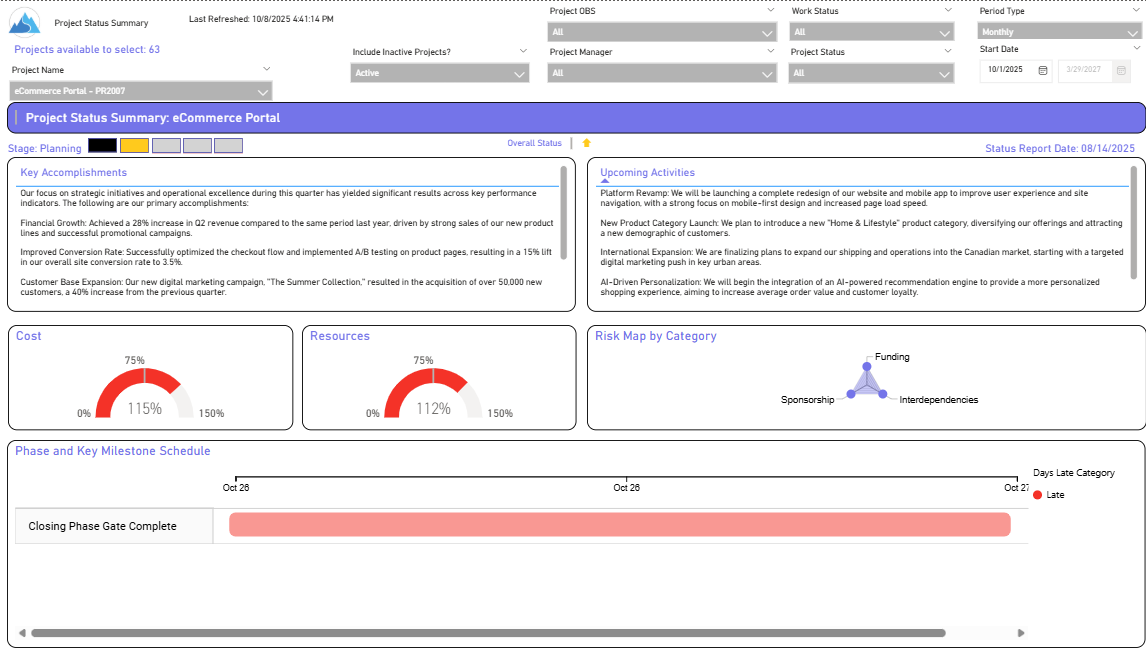Click the right arrow of horizontal scrollbar

coord(1021,633)
